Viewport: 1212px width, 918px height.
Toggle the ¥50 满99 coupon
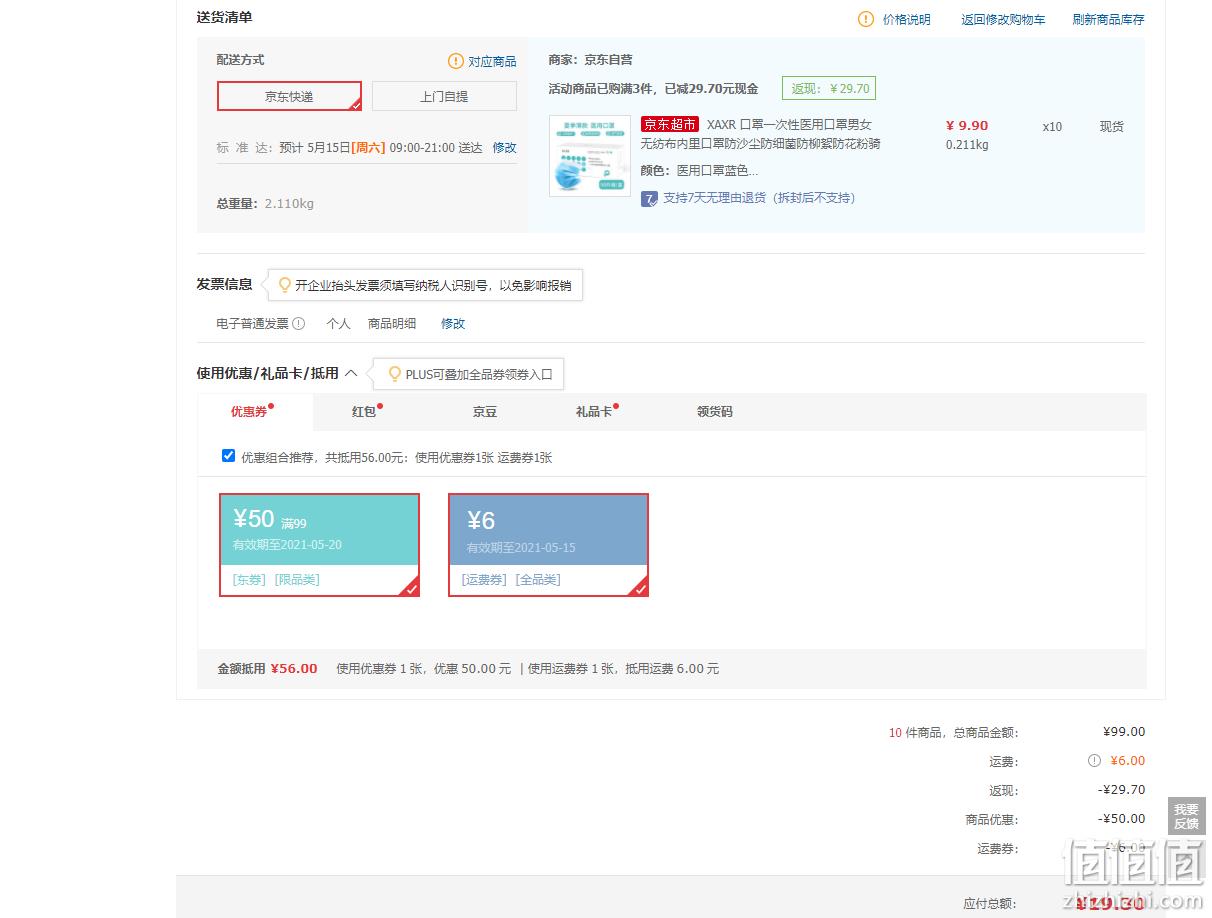319,545
